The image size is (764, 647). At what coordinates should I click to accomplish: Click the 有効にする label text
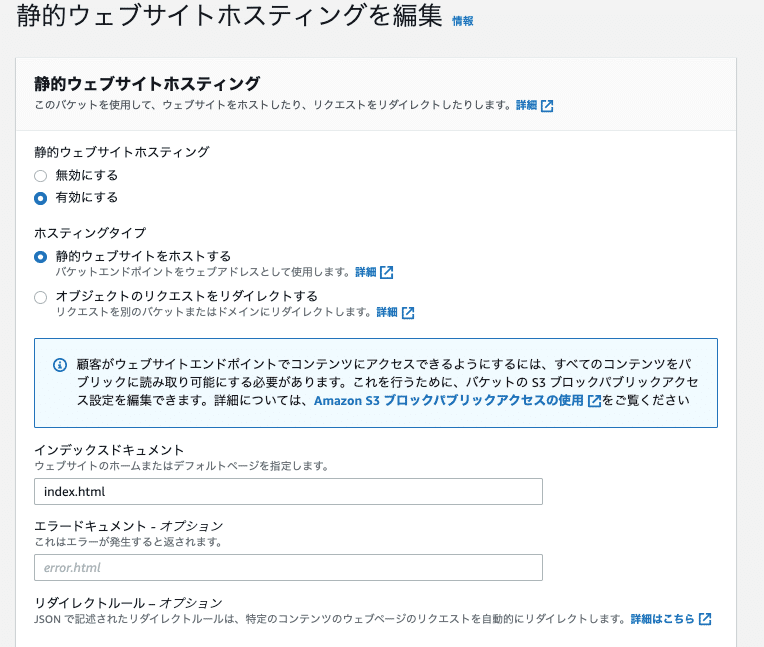click(x=87, y=197)
